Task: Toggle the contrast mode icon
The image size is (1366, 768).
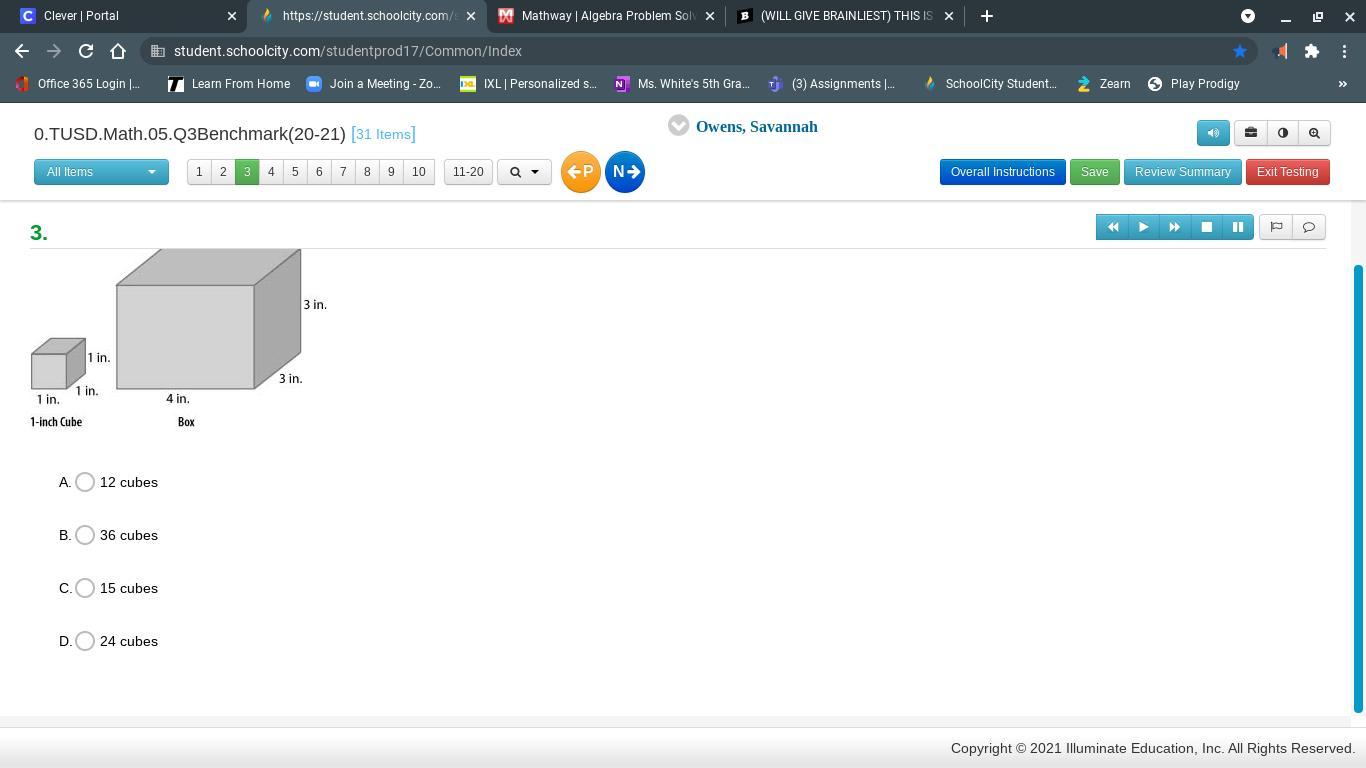Action: (1283, 133)
